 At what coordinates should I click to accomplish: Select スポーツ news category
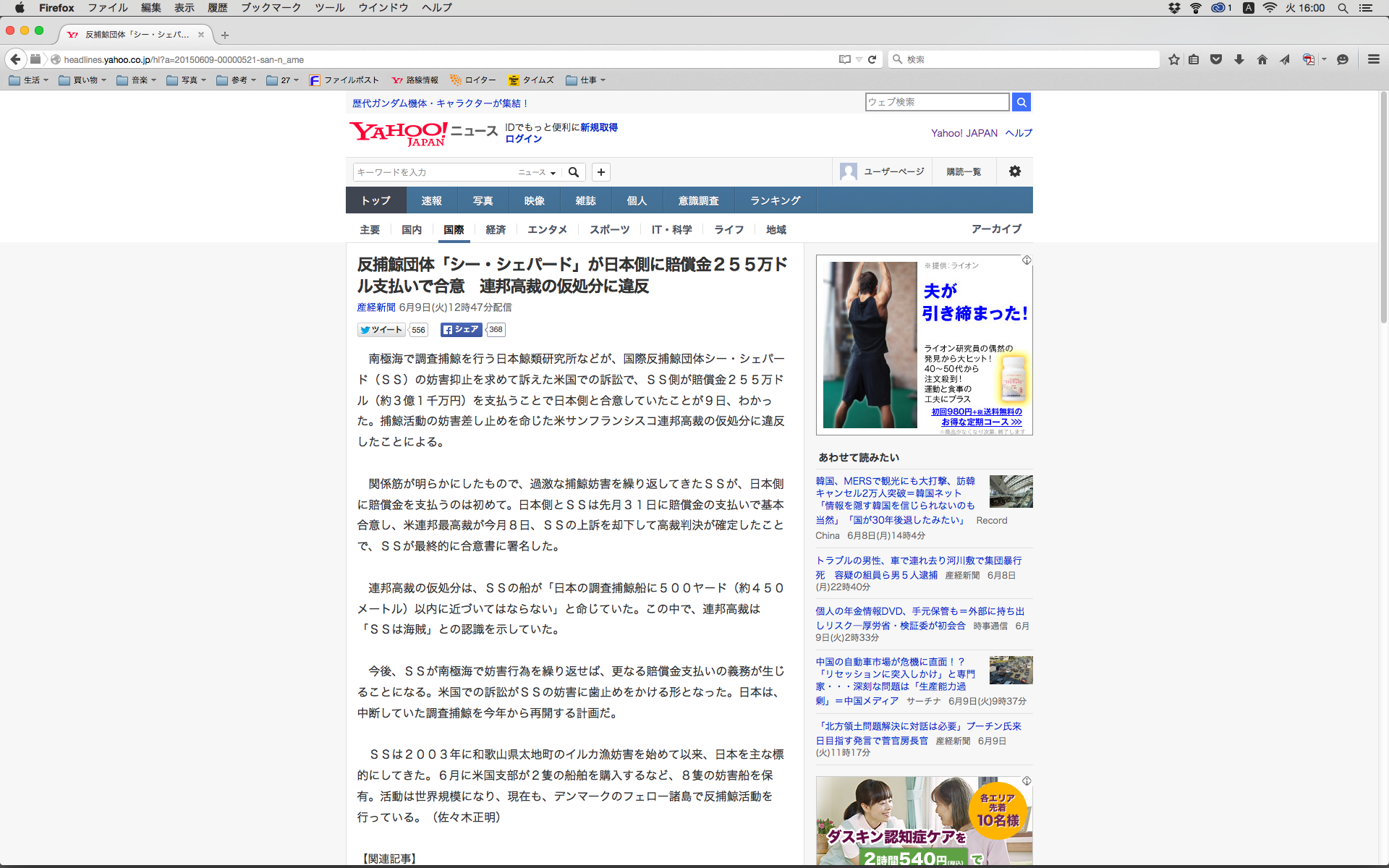pos(609,229)
